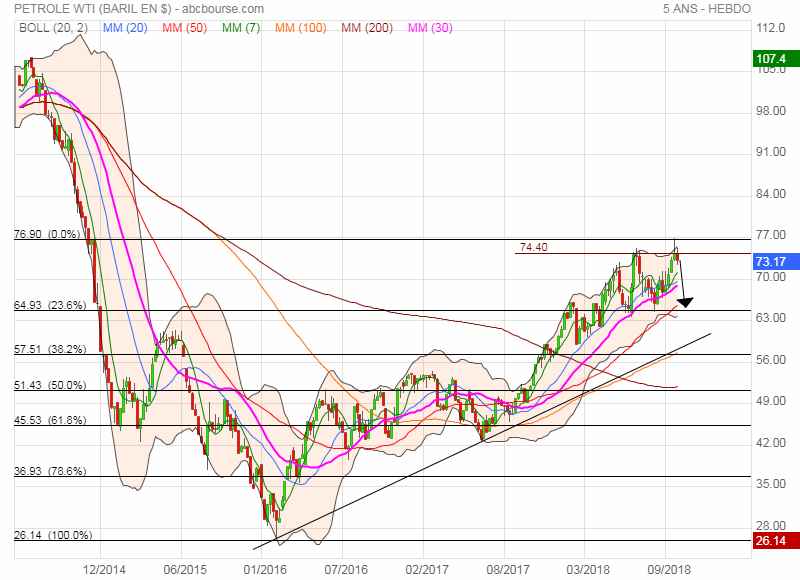This screenshot has height=580, width=800.
Task: Click the 45.53 (61.8%) Fibonacci label
Action: 50,420
